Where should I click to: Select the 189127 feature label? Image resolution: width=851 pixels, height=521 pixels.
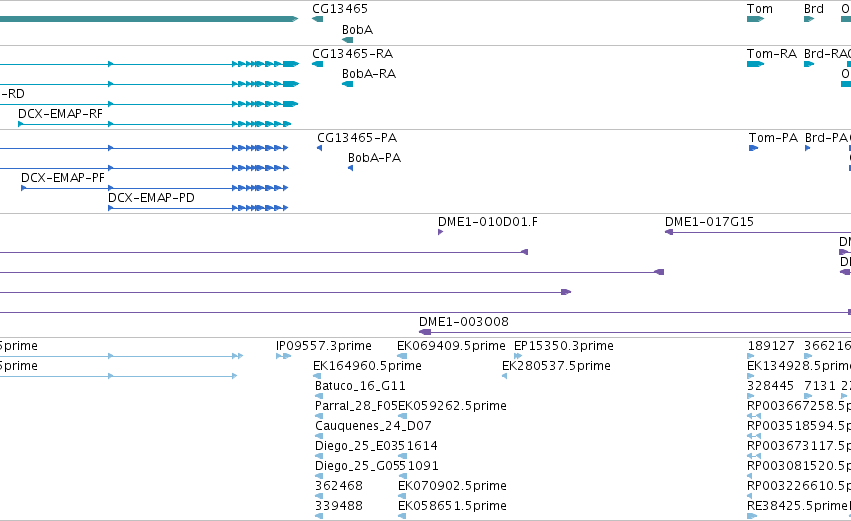[x=771, y=346]
